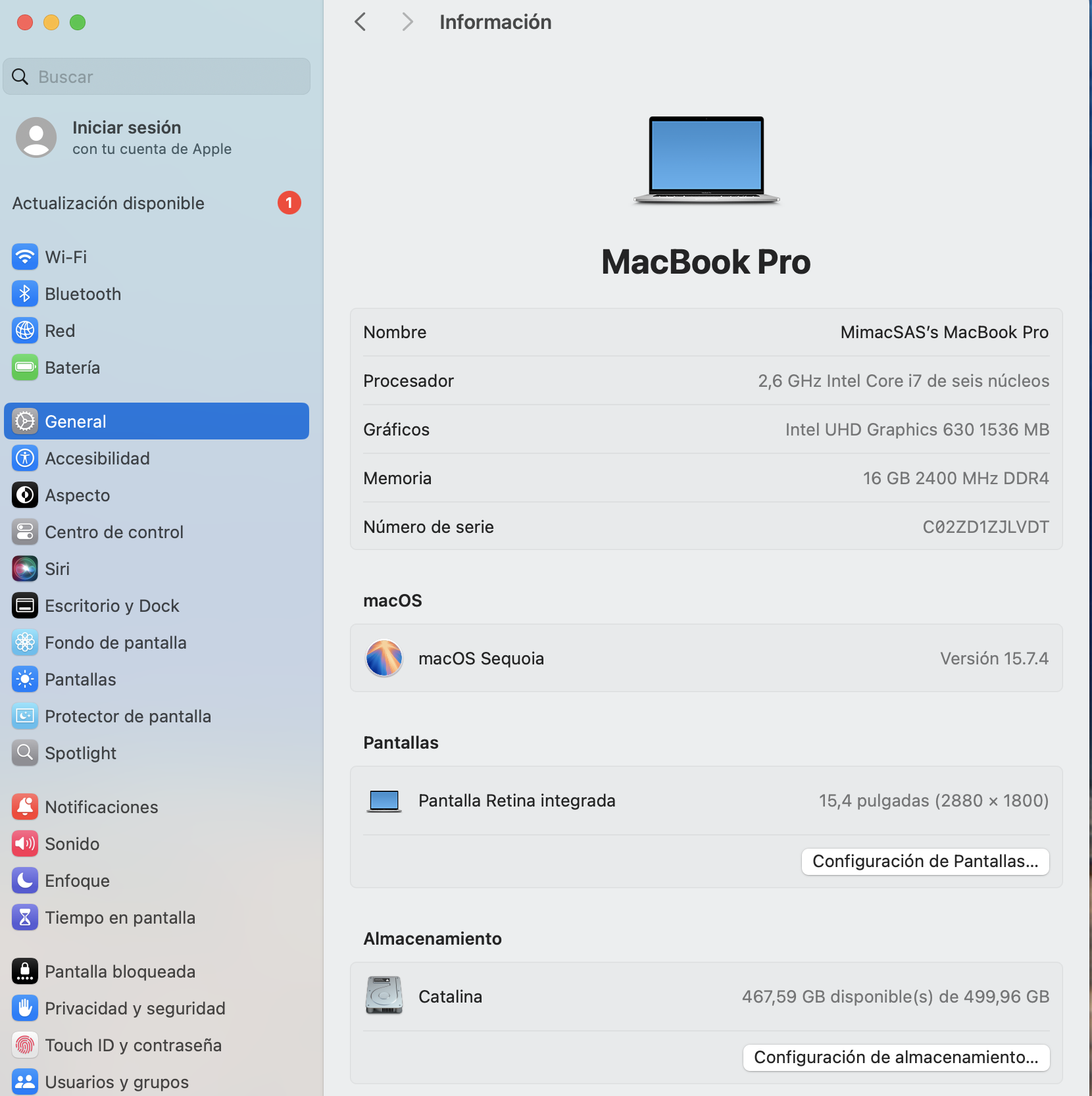Open Actualización disponible notification badge

click(x=289, y=203)
